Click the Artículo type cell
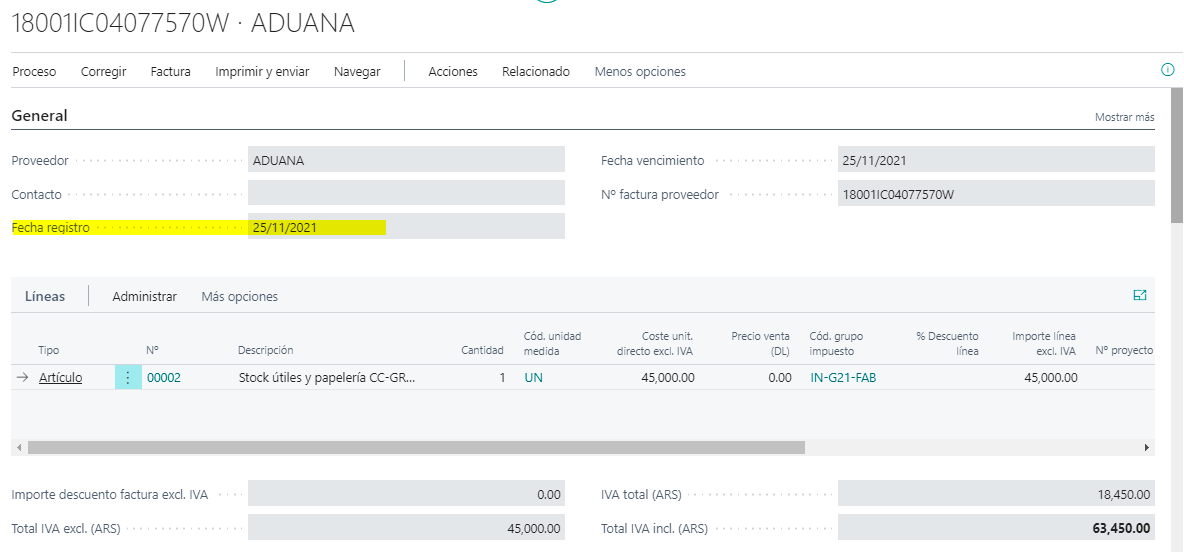The height and width of the screenshot is (552, 1184). pos(60,378)
